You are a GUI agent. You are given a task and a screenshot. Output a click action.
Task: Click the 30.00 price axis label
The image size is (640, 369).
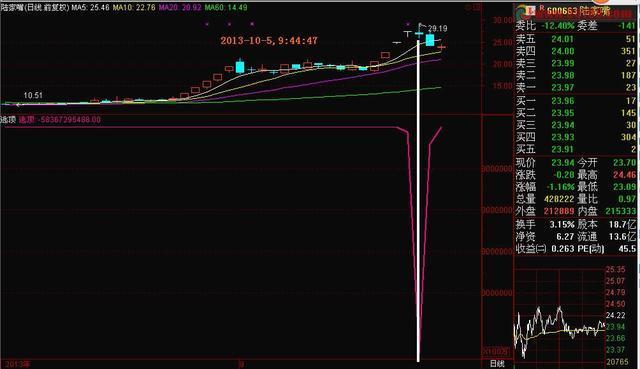[x=502, y=20]
